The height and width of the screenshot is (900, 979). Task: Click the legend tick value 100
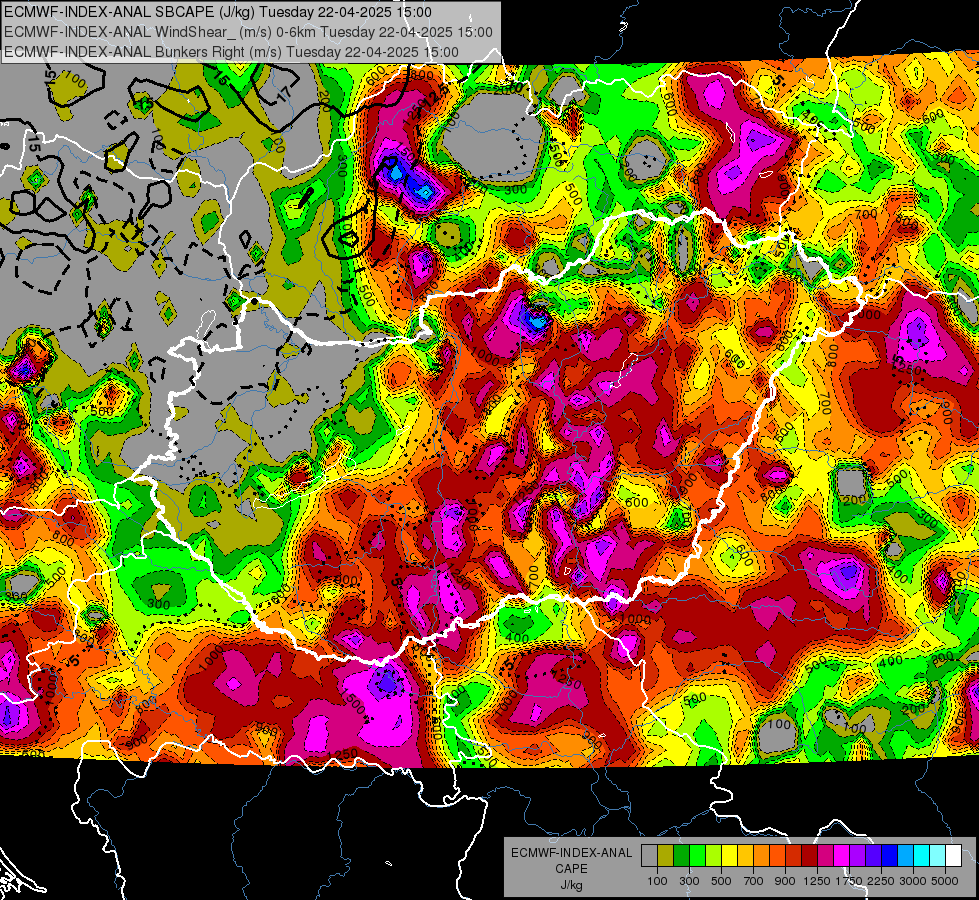click(657, 881)
